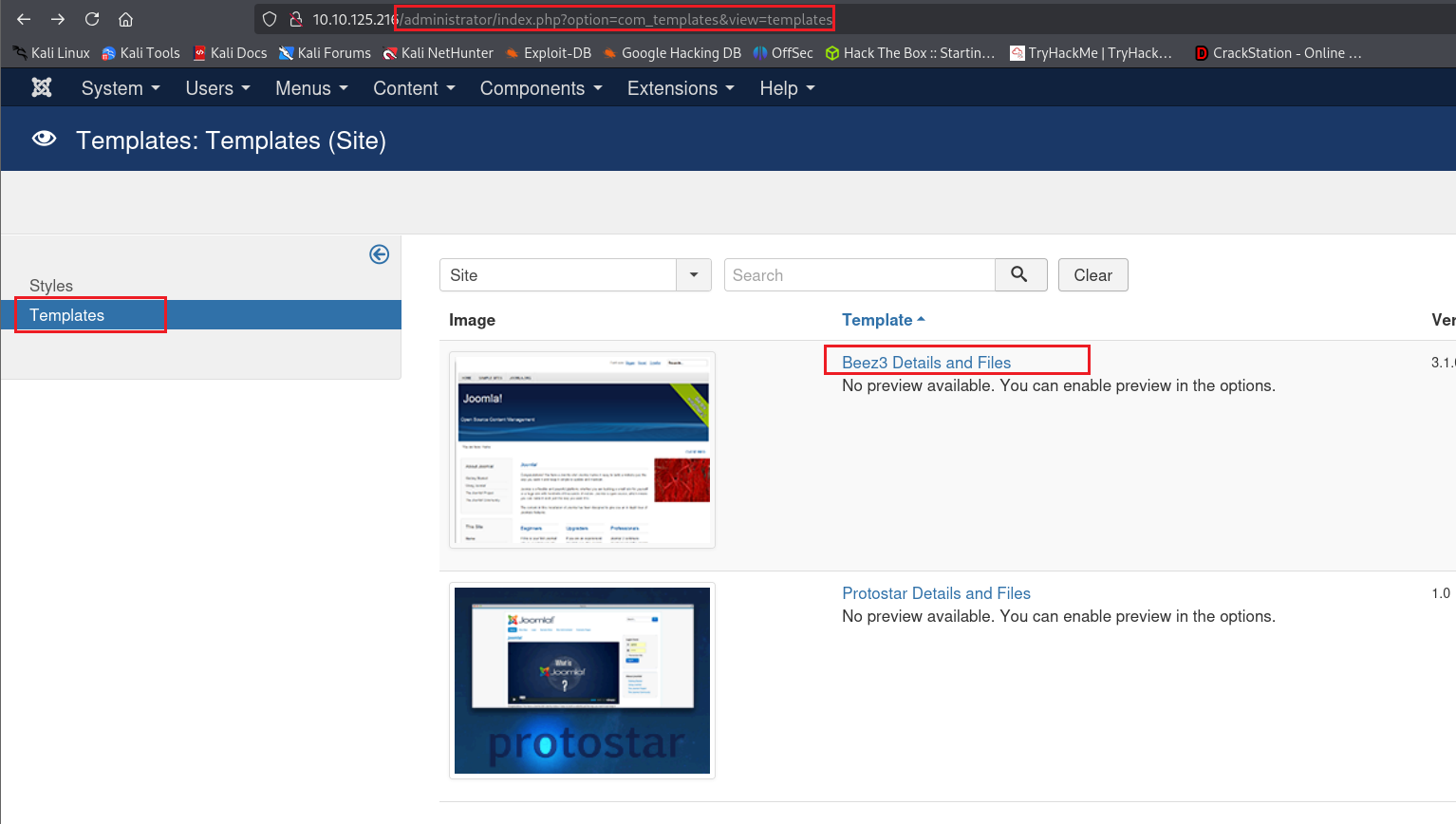Click the Image column header text
This screenshot has width=1456, height=824.
pyautogui.click(x=472, y=320)
